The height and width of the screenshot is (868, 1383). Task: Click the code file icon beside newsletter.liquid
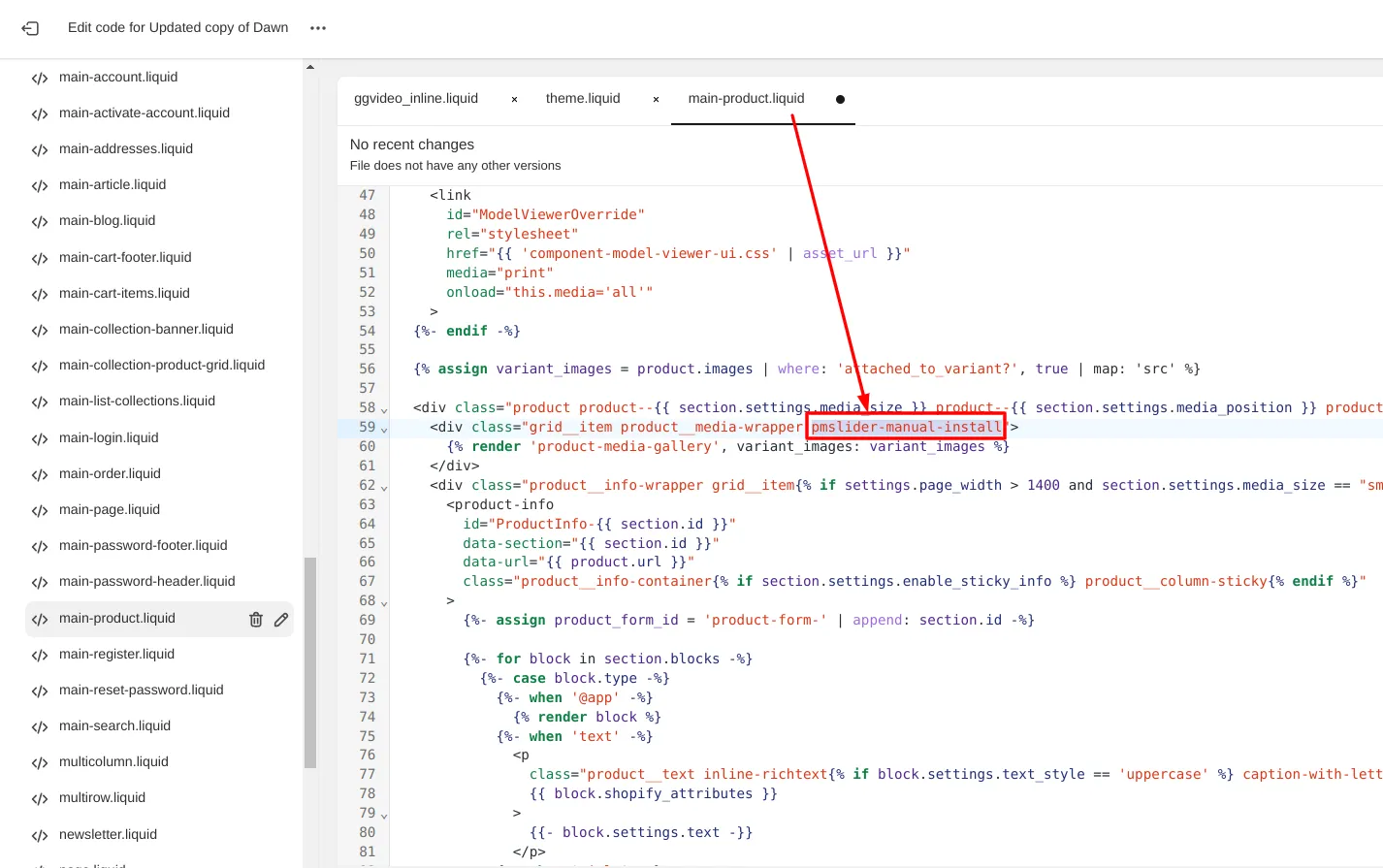click(39, 833)
